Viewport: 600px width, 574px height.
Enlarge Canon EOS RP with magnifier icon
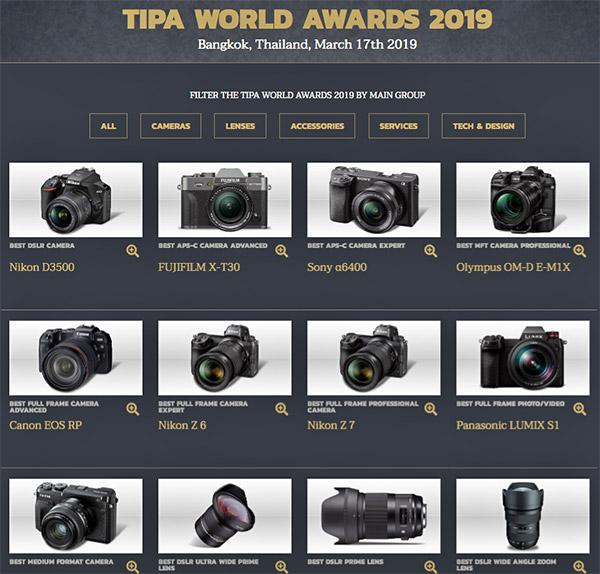tap(133, 409)
